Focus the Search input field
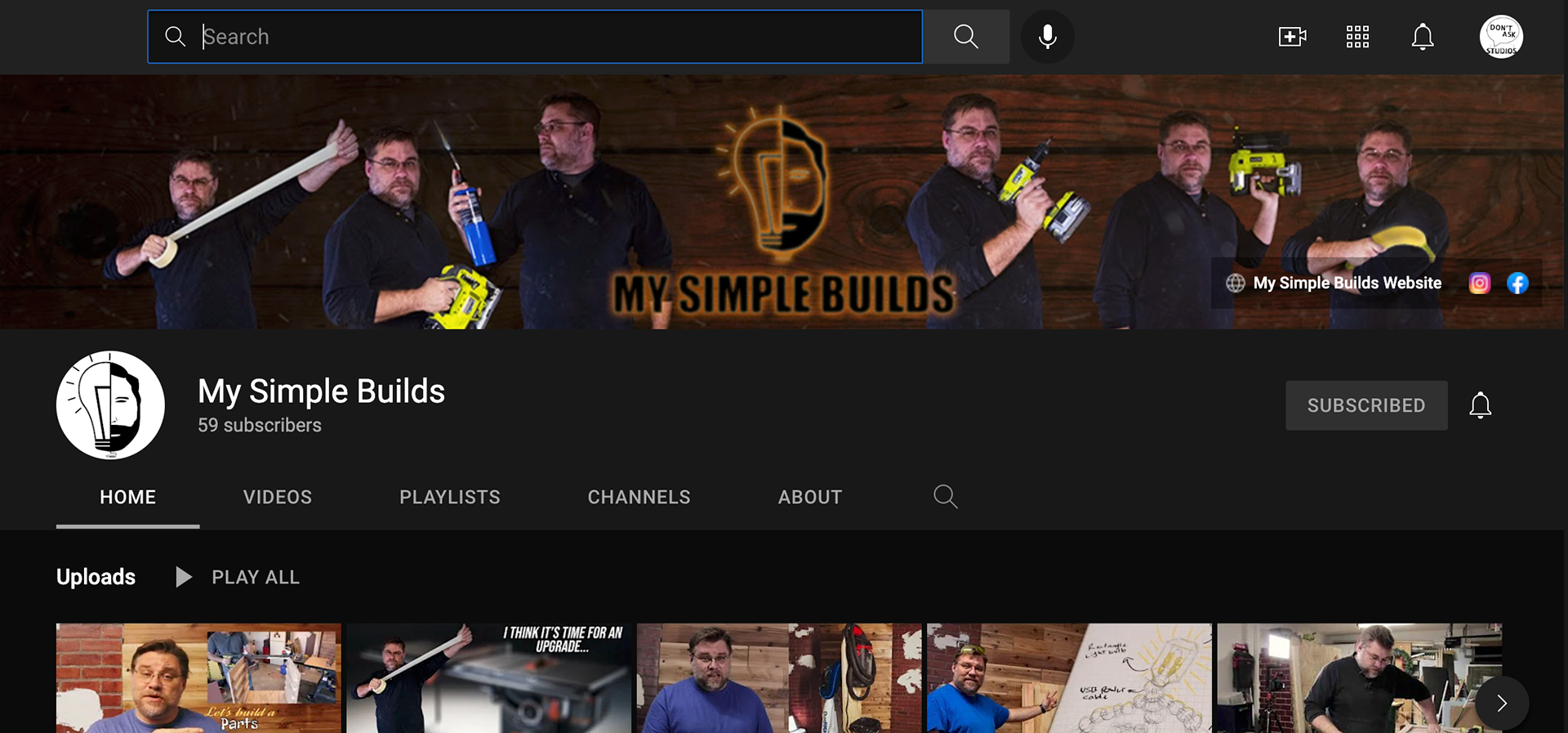Viewport: 1568px width, 733px height. coord(535,37)
